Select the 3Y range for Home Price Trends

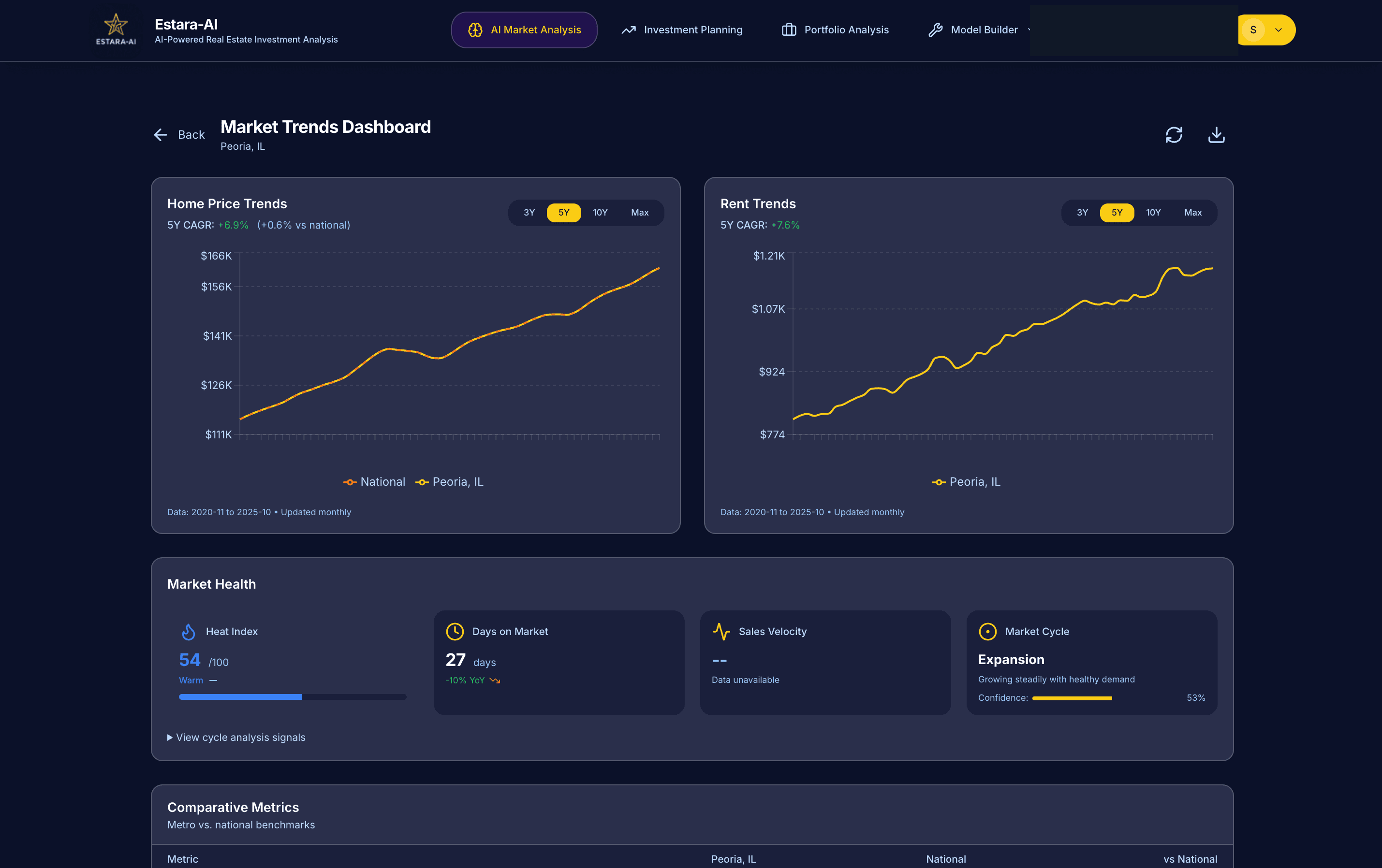[x=529, y=212]
